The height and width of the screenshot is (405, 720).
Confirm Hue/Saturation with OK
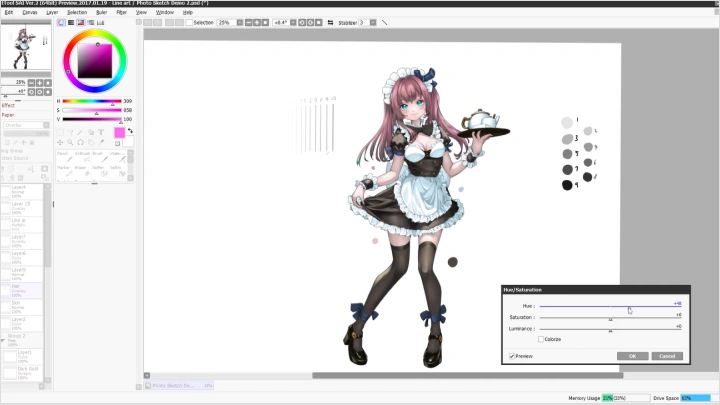tap(632, 356)
